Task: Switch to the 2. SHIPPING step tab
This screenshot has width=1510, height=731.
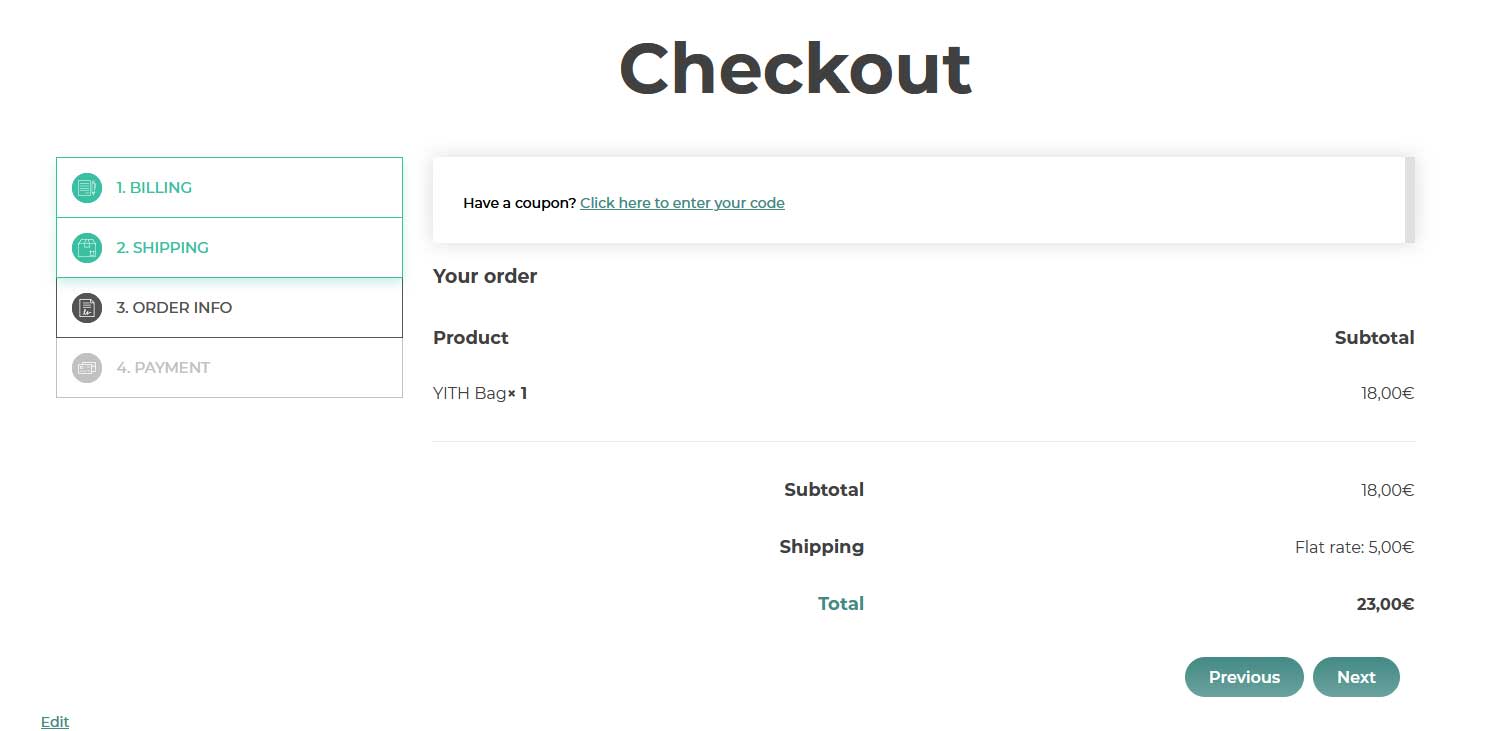Action: [x=162, y=248]
